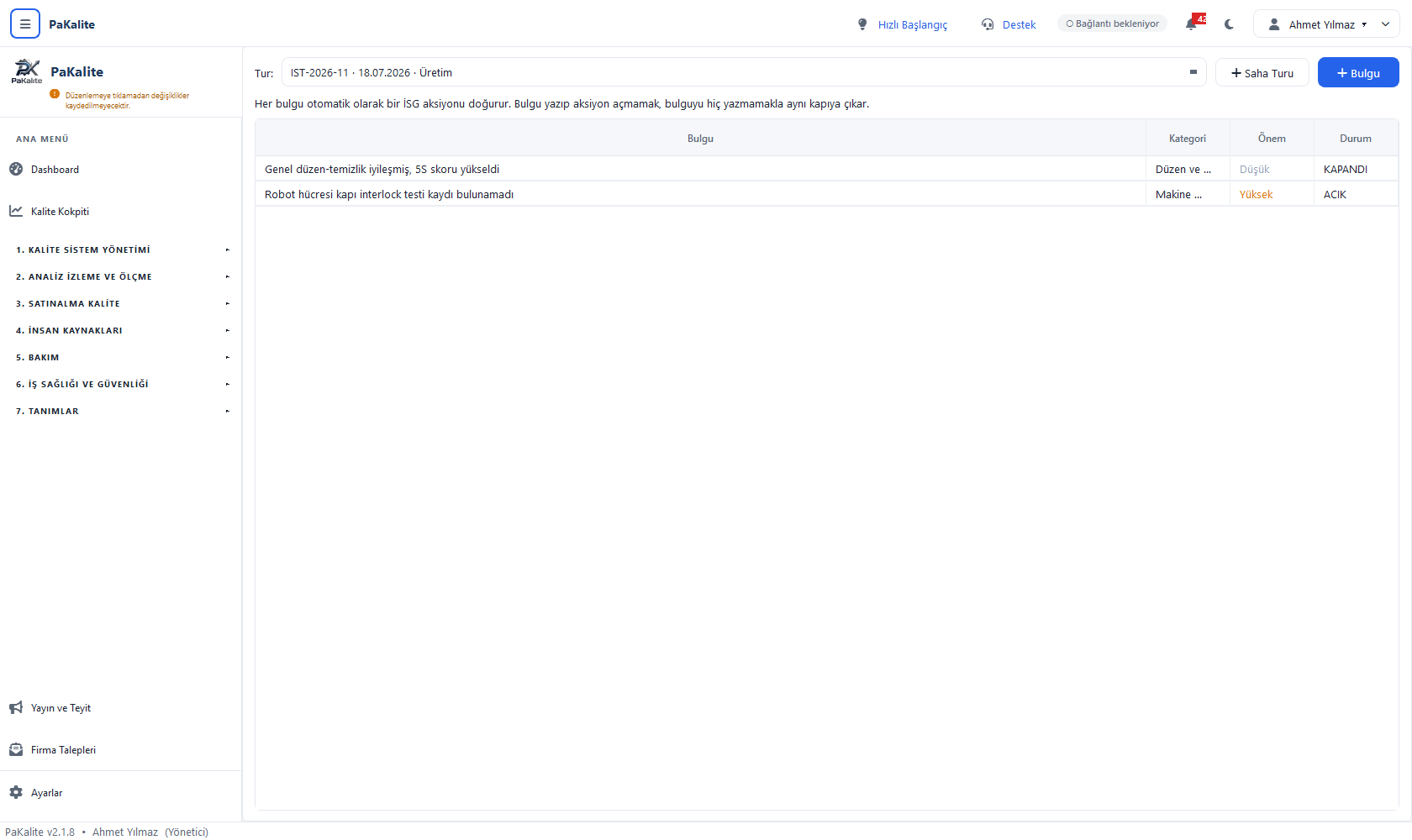1412x840 pixels.
Task: Click the blue Bulgu button
Action: (1358, 73)
